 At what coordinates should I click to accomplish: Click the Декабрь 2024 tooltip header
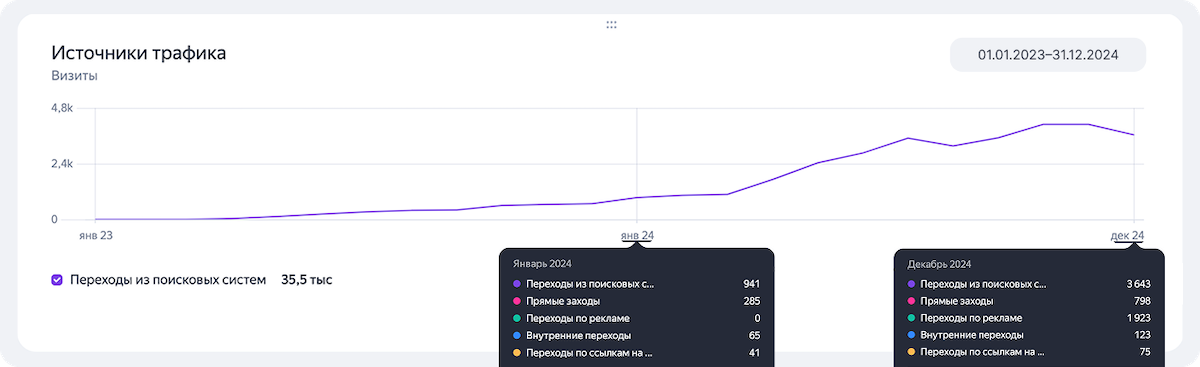(939, 264)
